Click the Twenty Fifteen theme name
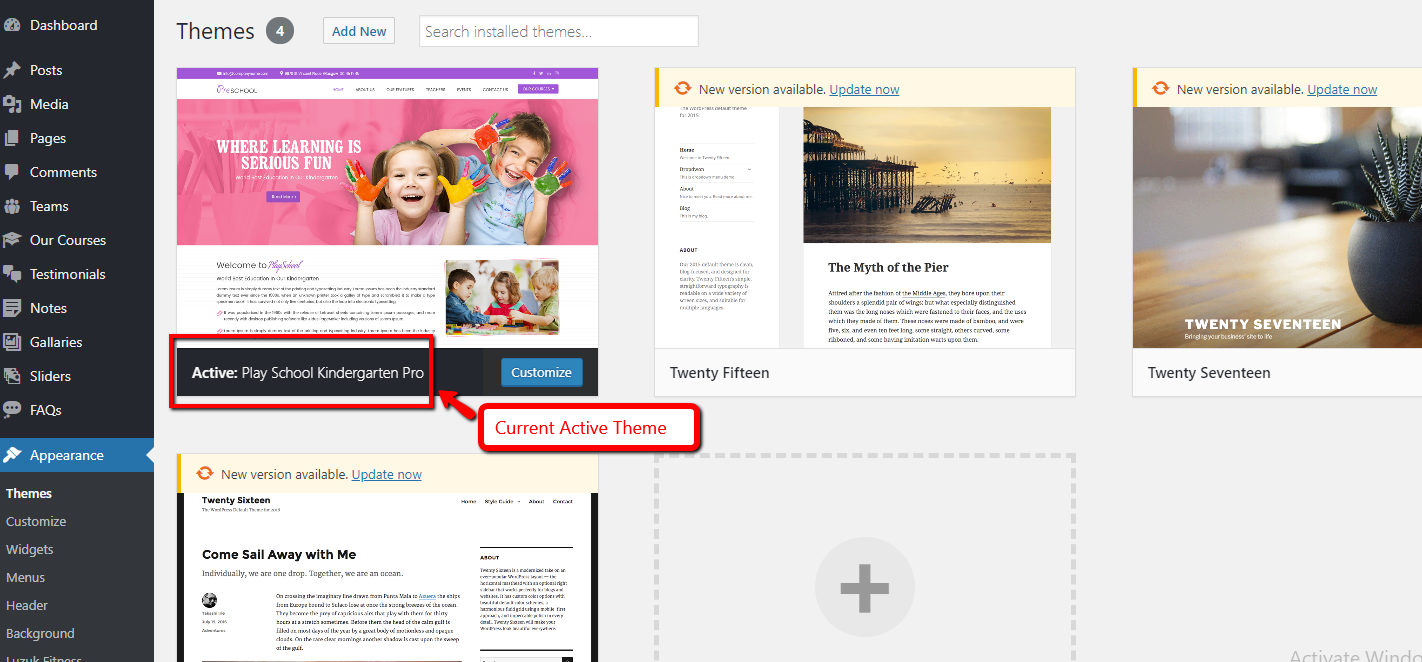 click(x=720, y=373)
